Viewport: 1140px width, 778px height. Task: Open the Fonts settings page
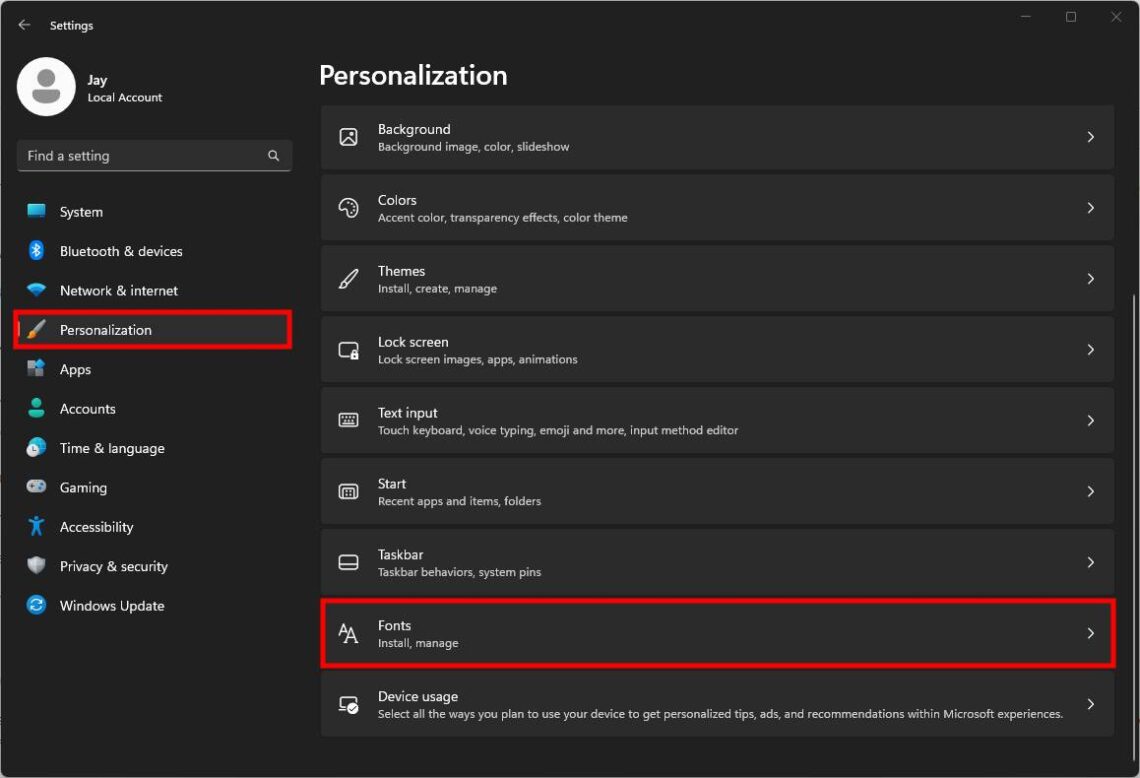click(716, 633)
